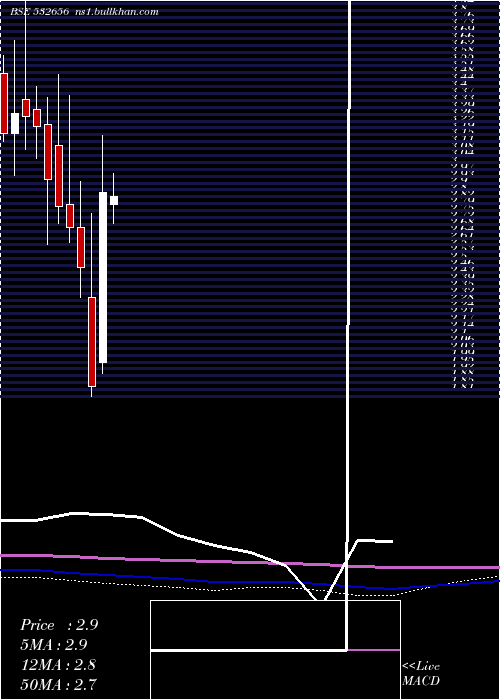
Task: Click the "BSE 532656" ticker label
Action: (39, 12)
